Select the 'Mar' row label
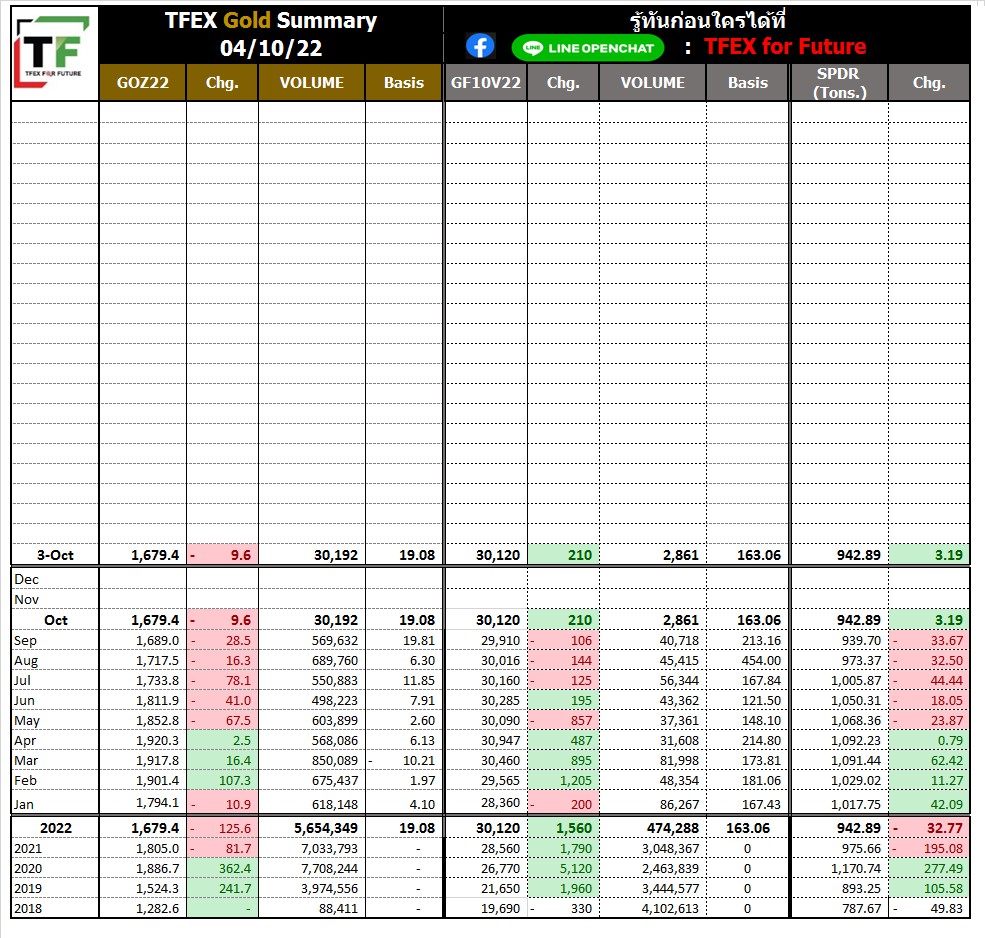Image resolution: width=985 pixels, height=938 pixels. [26, 761]
